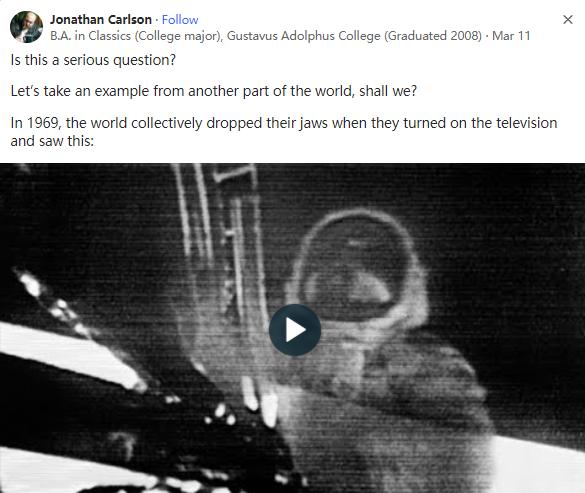Screen dimensions: 585x493
Task: Click the B.A. in Classics credential text
Action: [90, 36]
